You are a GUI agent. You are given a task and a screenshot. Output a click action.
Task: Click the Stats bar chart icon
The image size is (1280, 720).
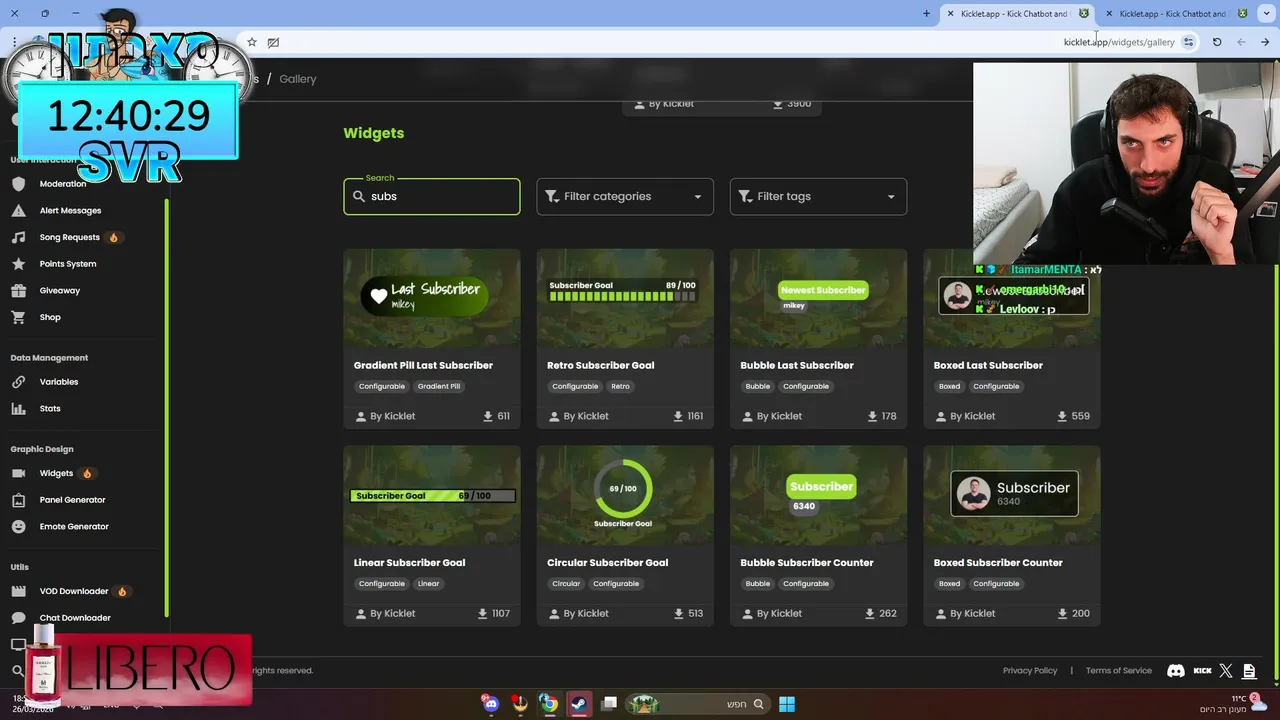pos(18,409)
